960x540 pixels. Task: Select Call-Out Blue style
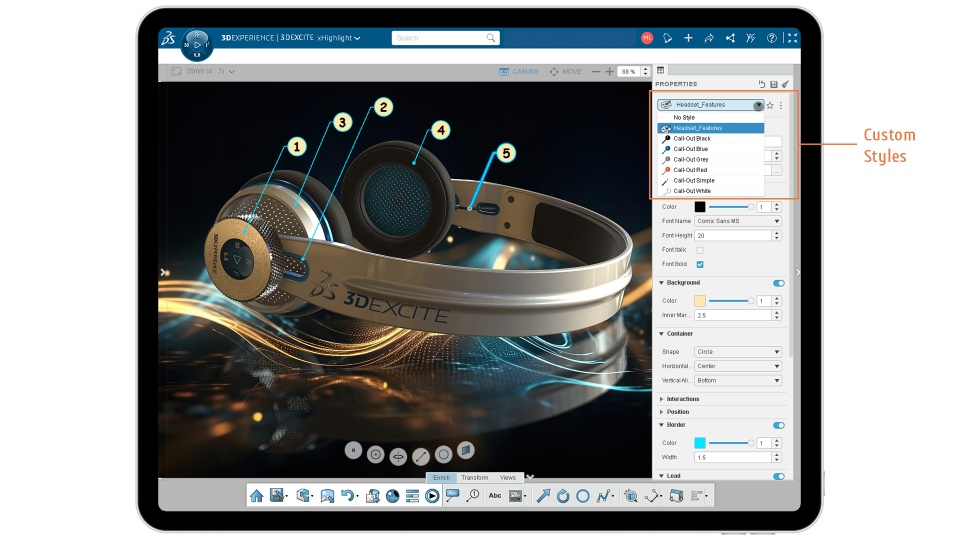(x=711, y=149)
